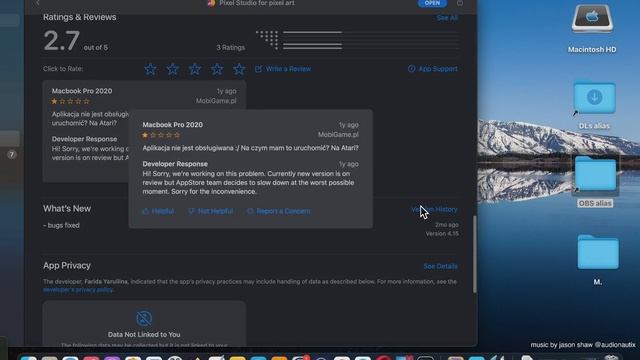The height and width of the screenshot is (360, 640).
Task: Click the '2mo ago' update date
Action: pyautogui.click(x=447, y=225)
